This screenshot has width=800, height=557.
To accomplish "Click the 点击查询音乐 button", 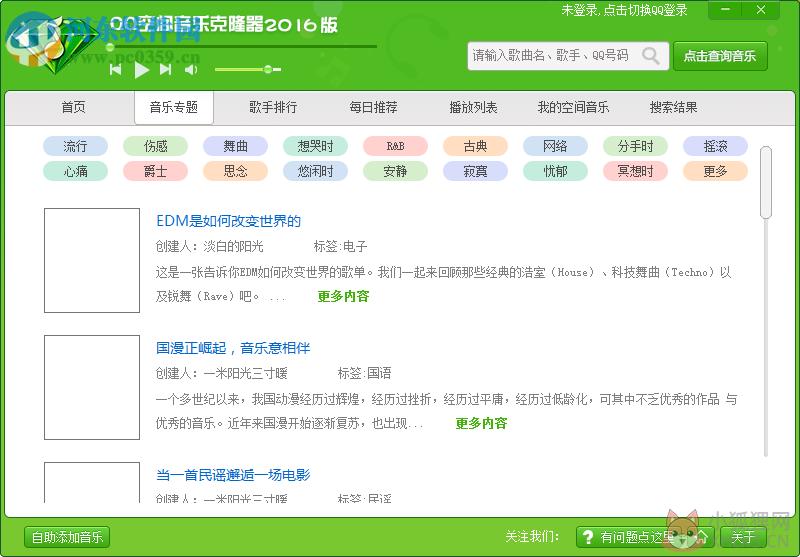I will (x=720, y=56).
